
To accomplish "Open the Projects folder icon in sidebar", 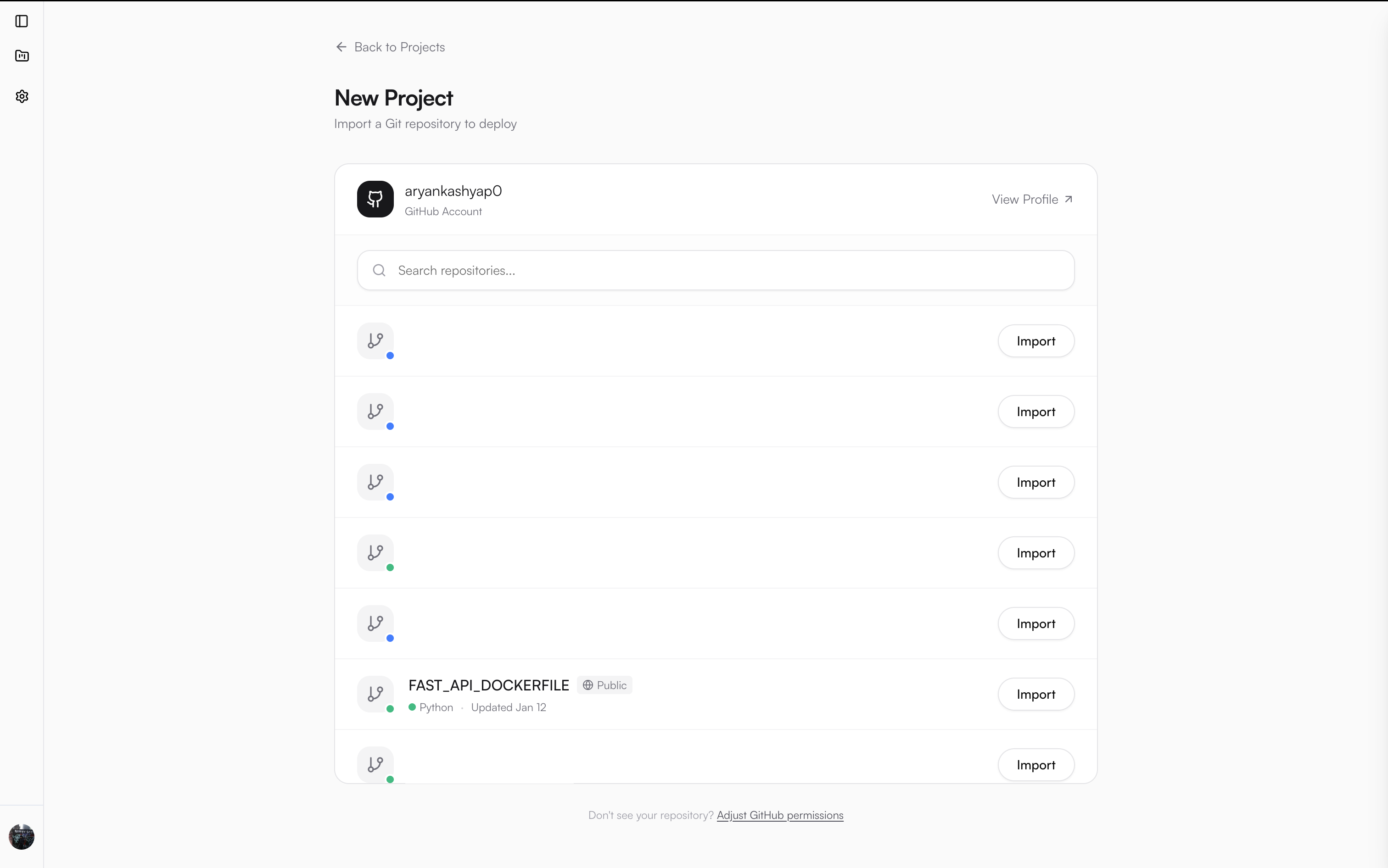I will (x=22, y=56).
